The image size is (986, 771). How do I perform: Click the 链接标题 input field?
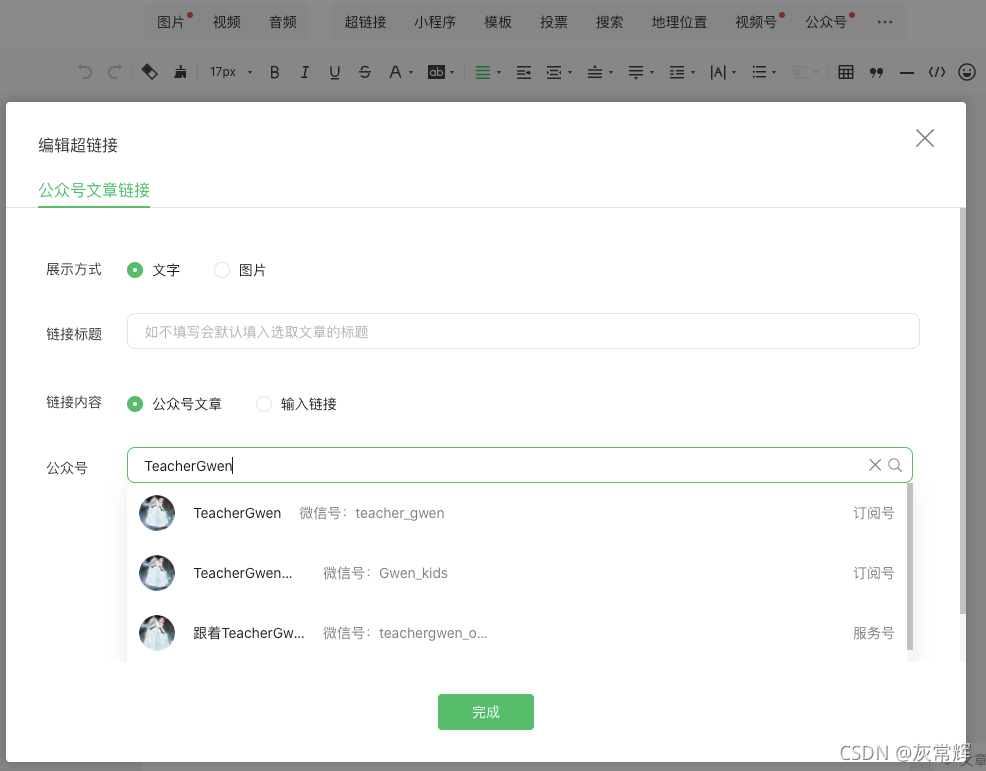click(x=523, y=331)
